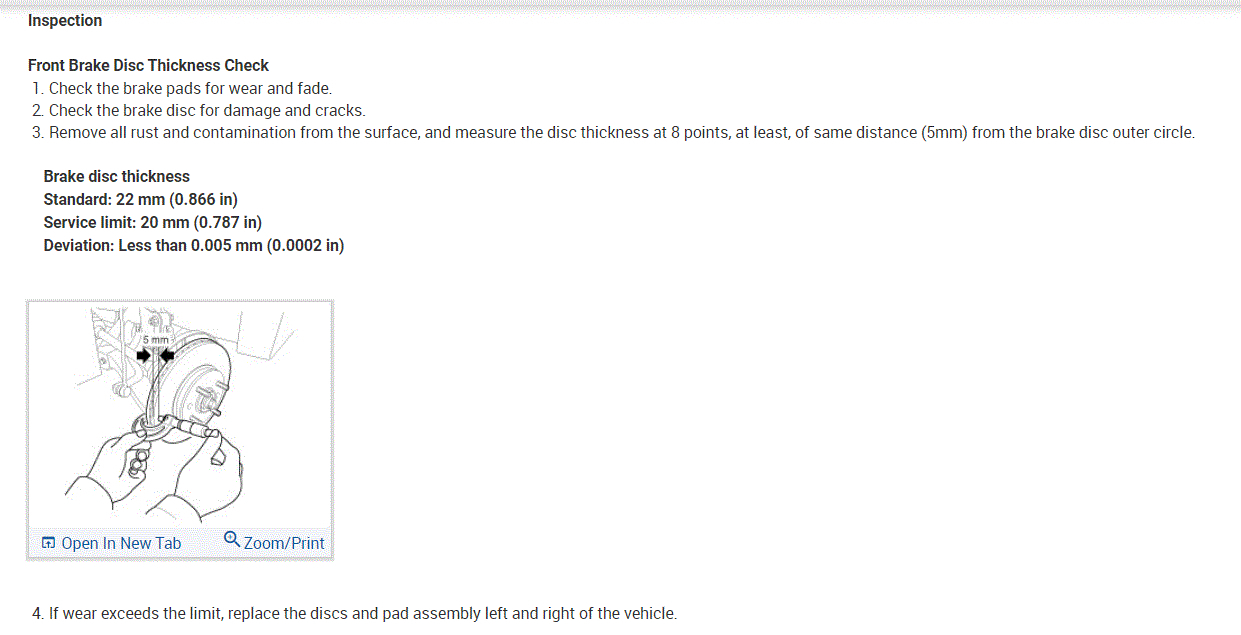Open the diagram via Open In New Tab link
The height and width of the screenshot is (635, 1241).
[121, 543]
